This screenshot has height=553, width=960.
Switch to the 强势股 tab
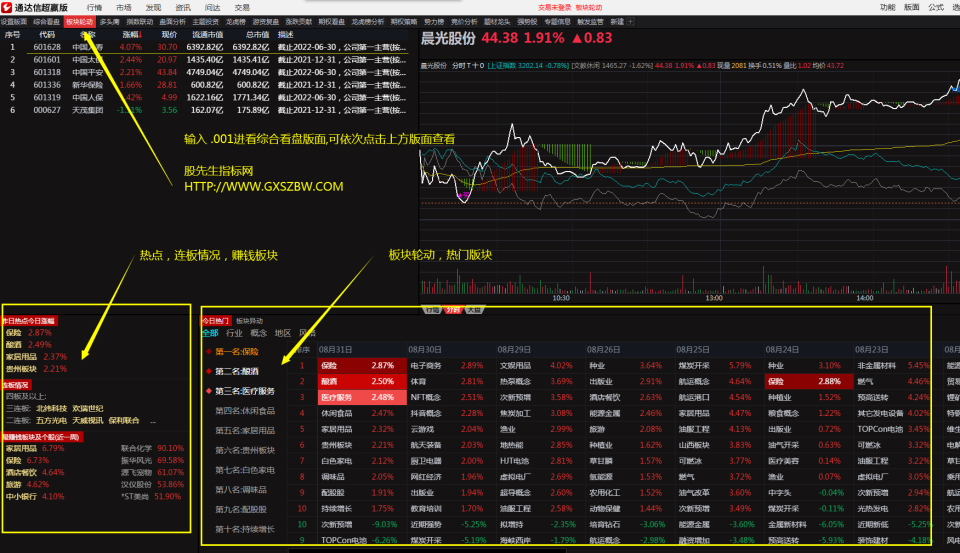pos(527,21)
